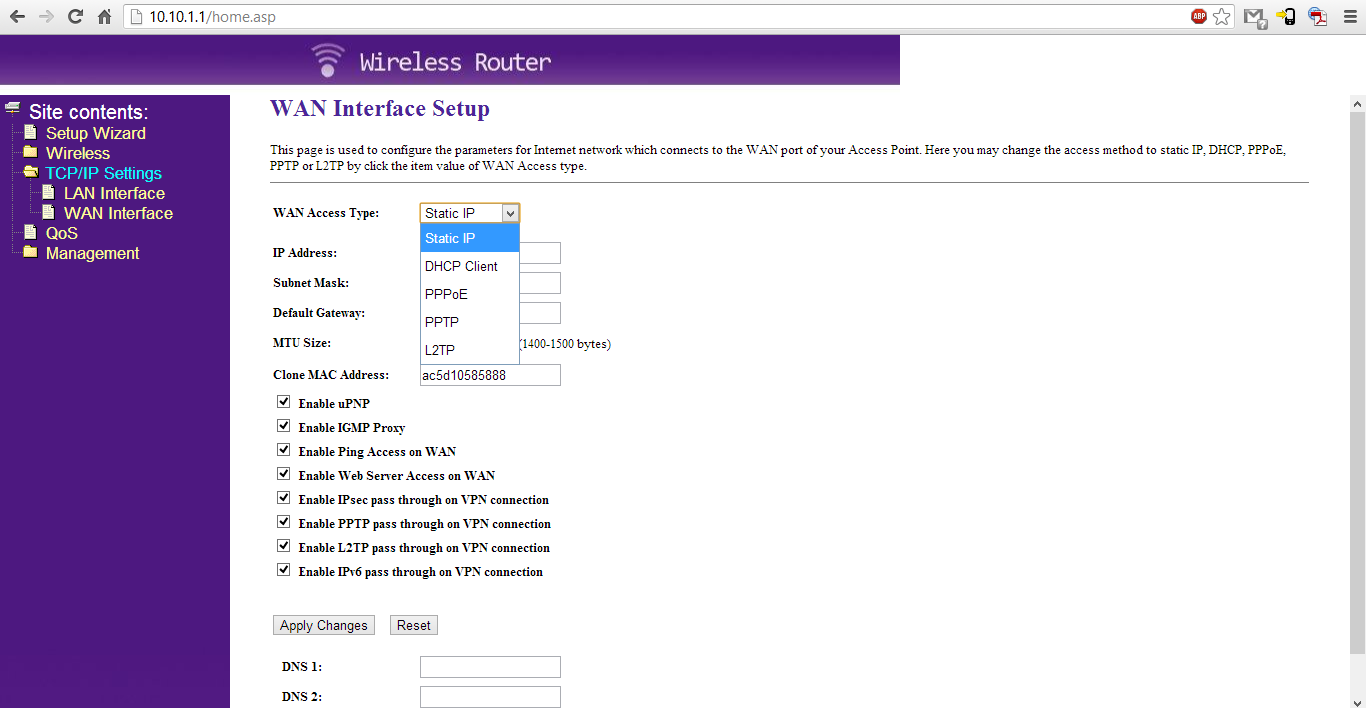Disable the Enable uPNP checkbox
This screenshot has height=708, width=1366.
click(x=284, y=402)
